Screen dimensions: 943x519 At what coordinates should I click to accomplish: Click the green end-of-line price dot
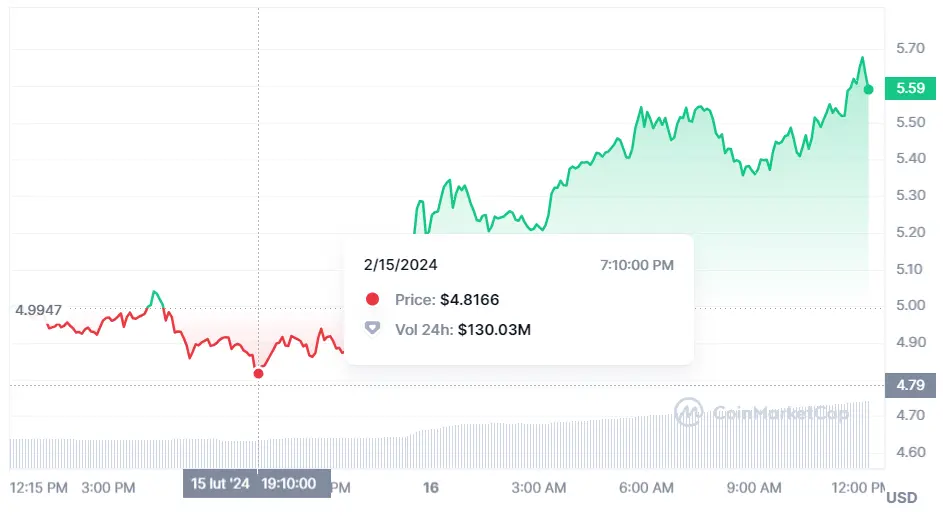868,90
